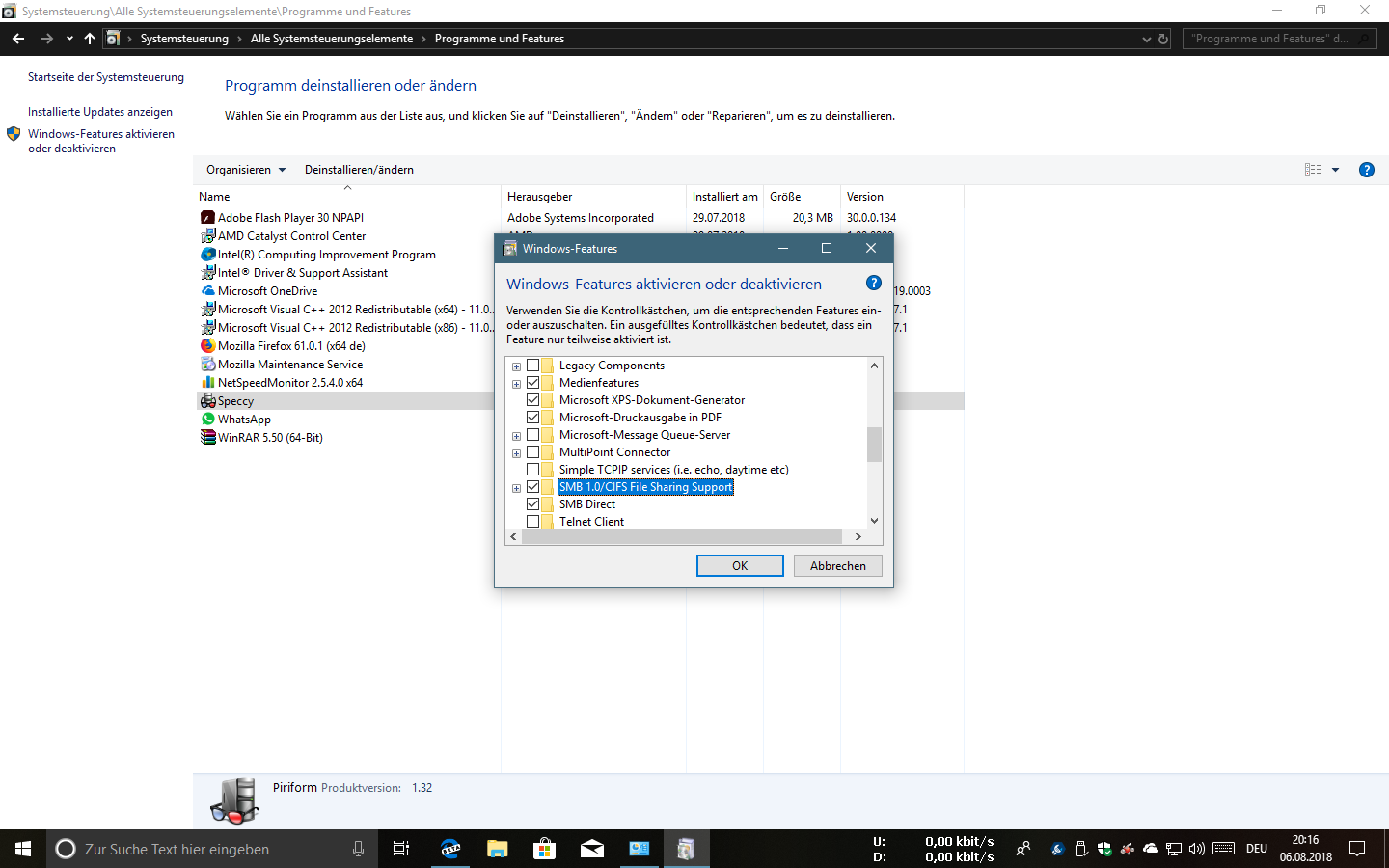The width and height of the screenshot is (1389, 868).
Task: Sort by Version column header
Action: tap(902, 197)
